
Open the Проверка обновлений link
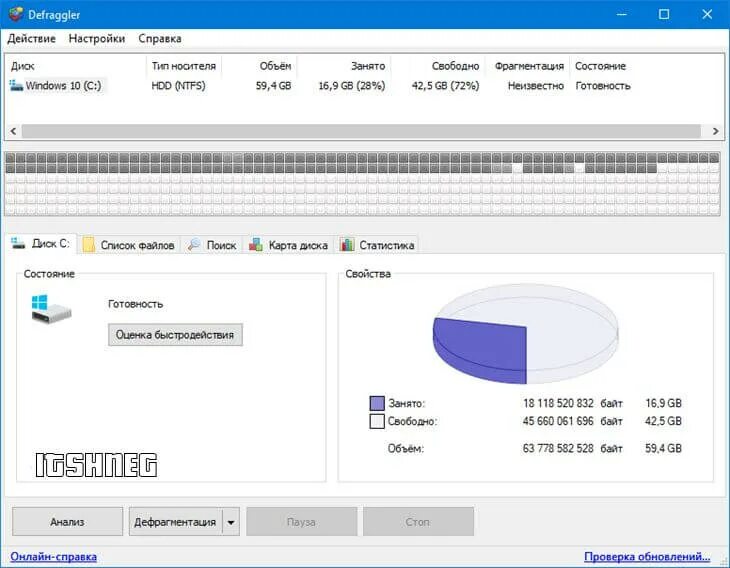(647, 556)
